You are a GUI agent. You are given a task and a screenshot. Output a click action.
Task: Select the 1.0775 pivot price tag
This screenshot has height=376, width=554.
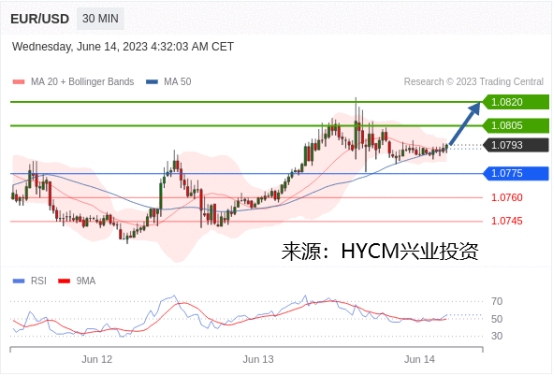pos(515,173)
